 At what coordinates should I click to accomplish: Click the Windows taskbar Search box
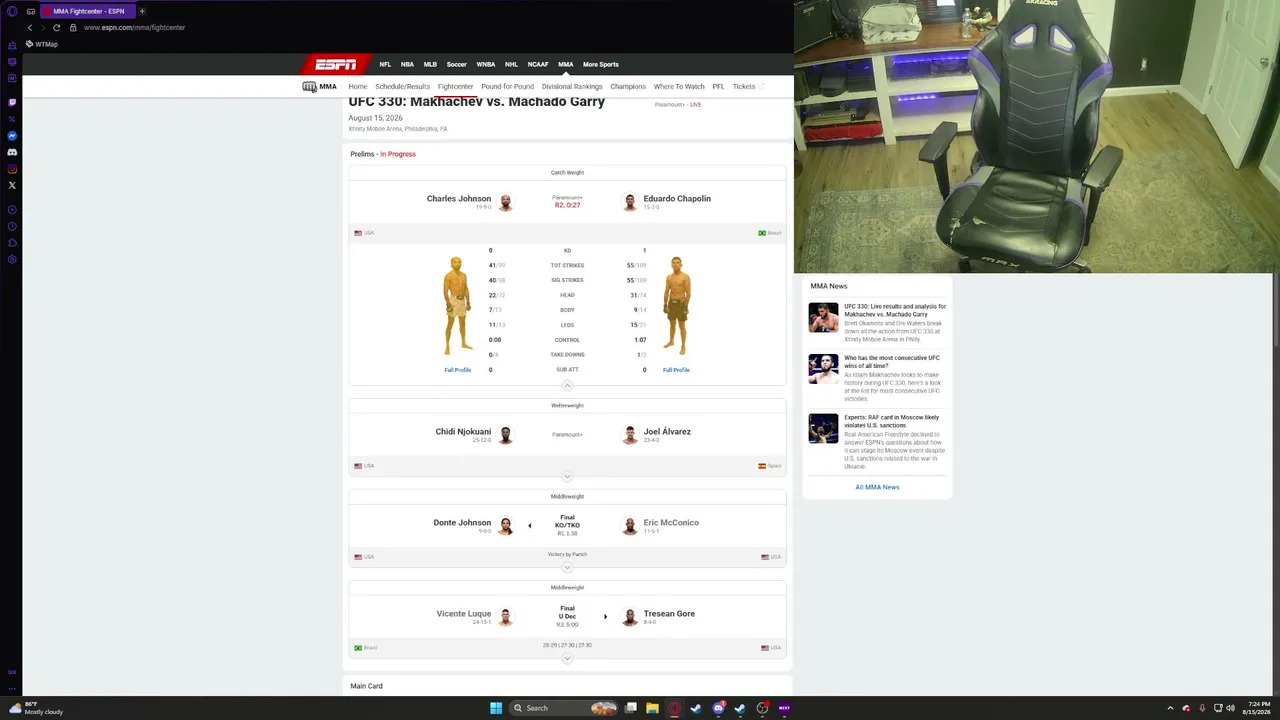562,708
